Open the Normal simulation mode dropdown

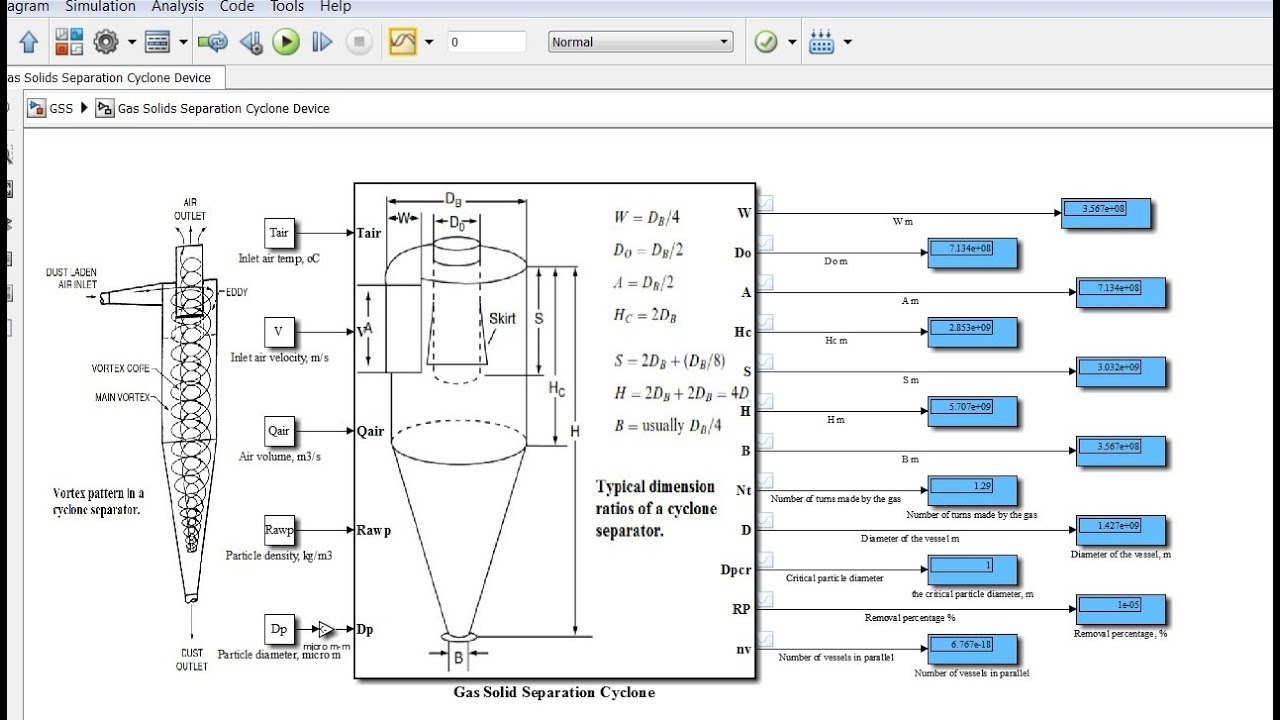pos(640,42)
